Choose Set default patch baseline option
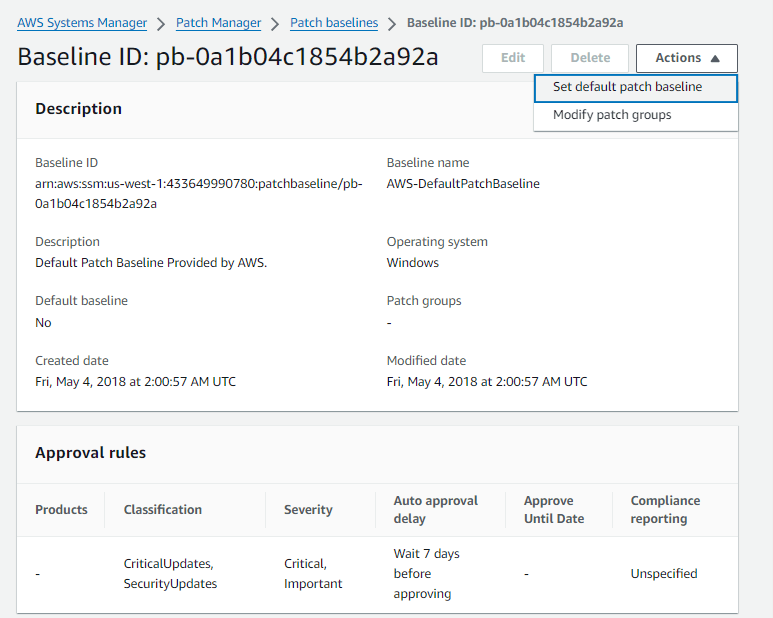This screenshot has width=773, height=618. [636, 88]
